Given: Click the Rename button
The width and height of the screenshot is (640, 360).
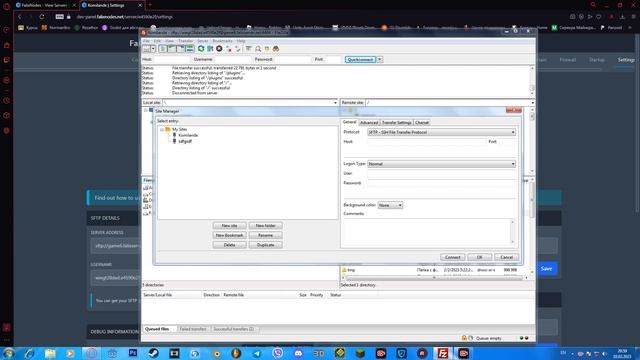Looking at the screenshot, I should tap(265, 236).
